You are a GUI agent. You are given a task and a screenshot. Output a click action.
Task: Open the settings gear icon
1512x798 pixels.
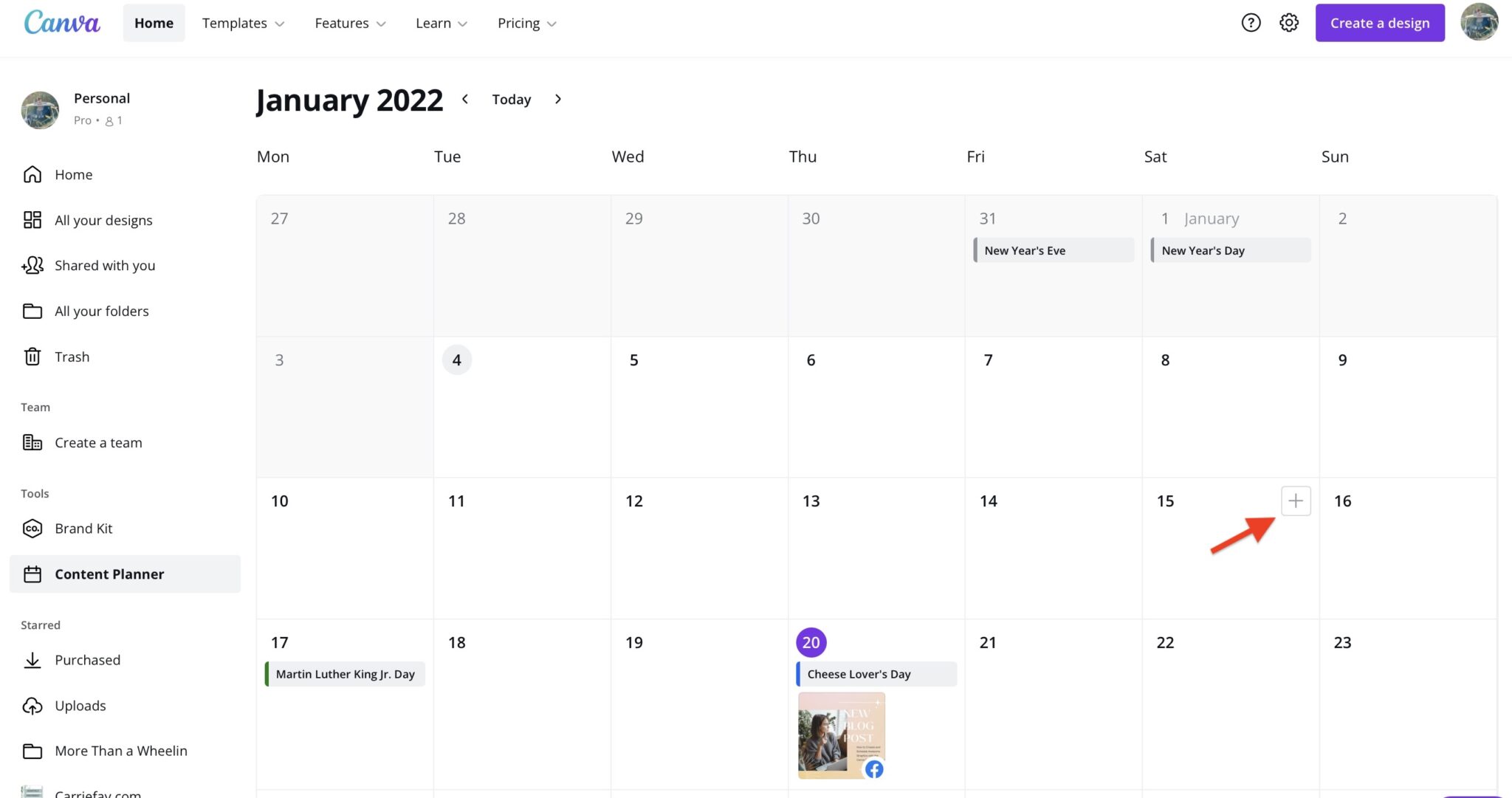coord(1289,23)
